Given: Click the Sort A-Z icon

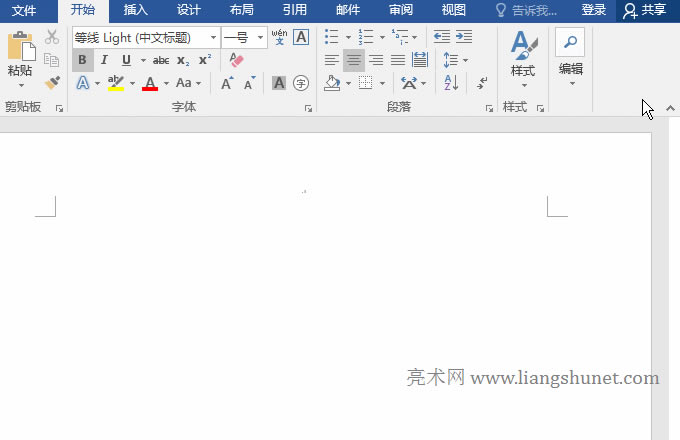Looking at the screenshot, I should (x=450, y=83).
